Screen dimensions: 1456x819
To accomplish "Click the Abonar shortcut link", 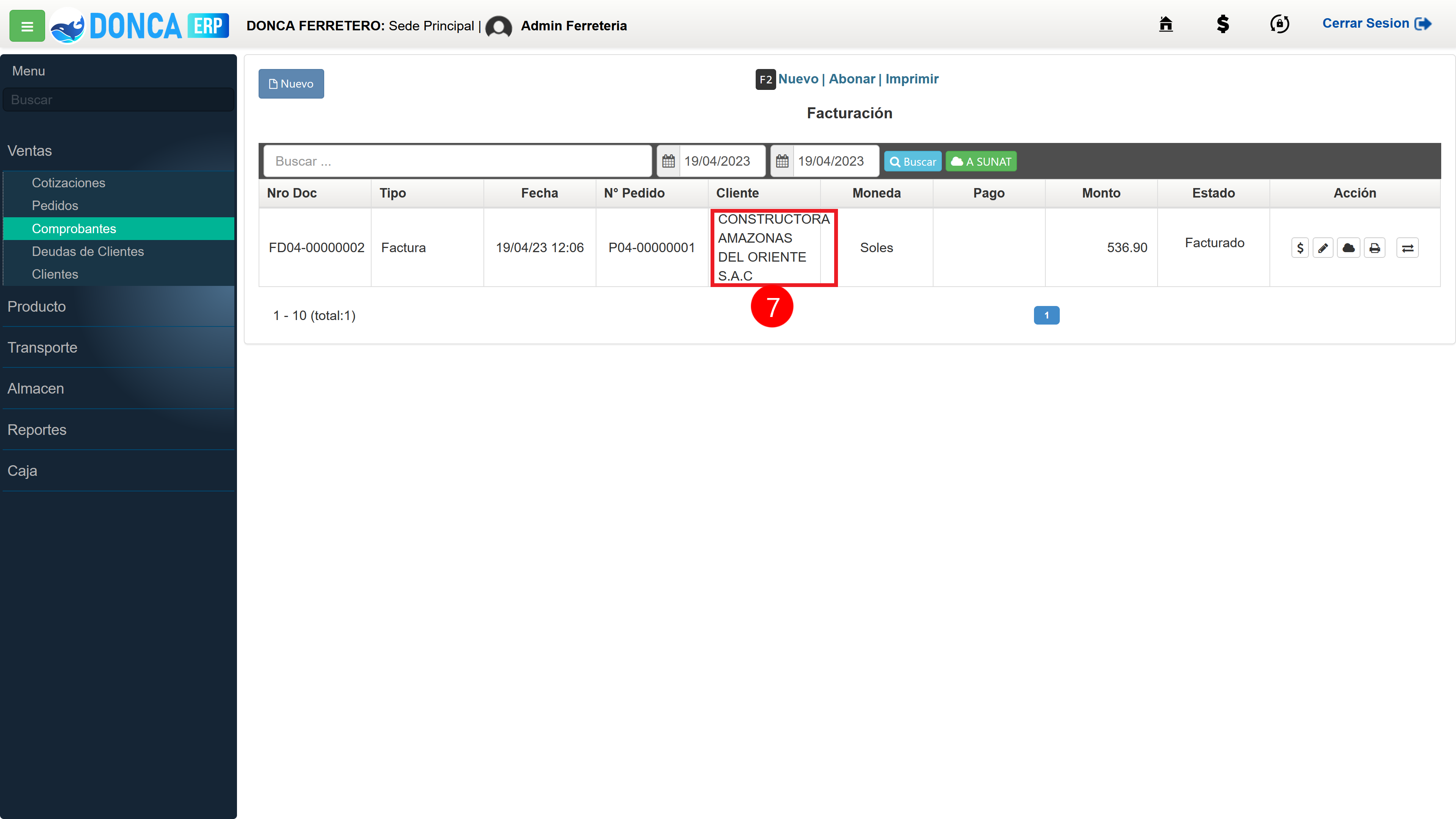I will point(852,79).
